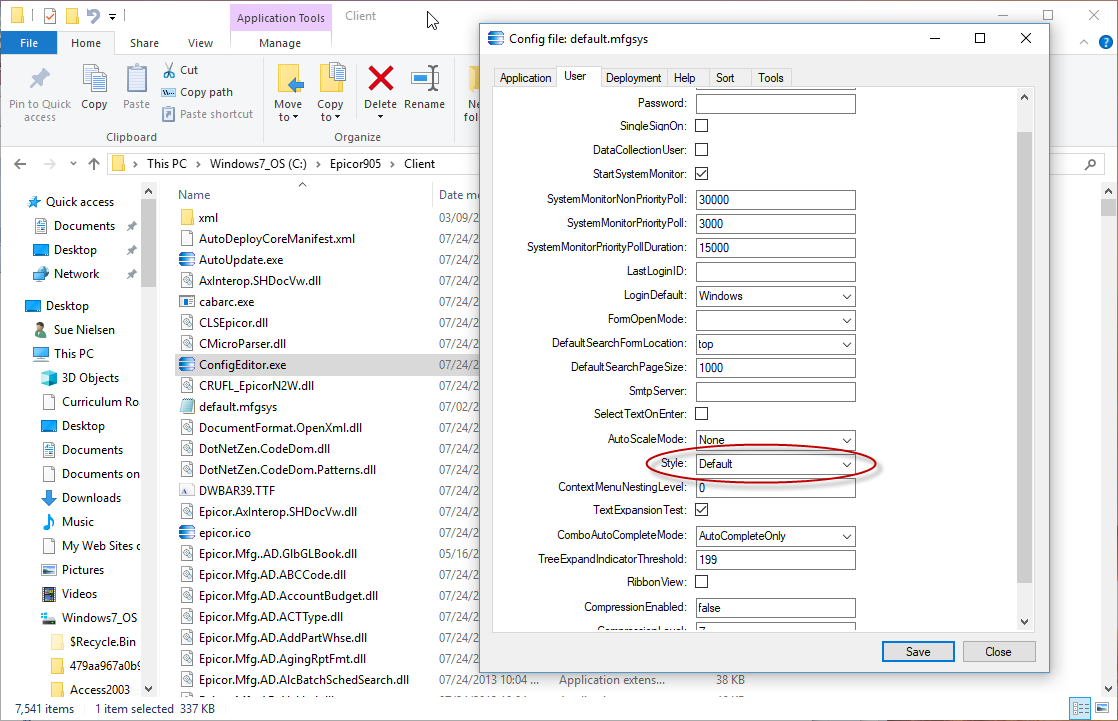Viewport: 1118px width, 721px height.
Task: Click the DefaultSearchPageSize field
Action: click(x=776, y=368)
